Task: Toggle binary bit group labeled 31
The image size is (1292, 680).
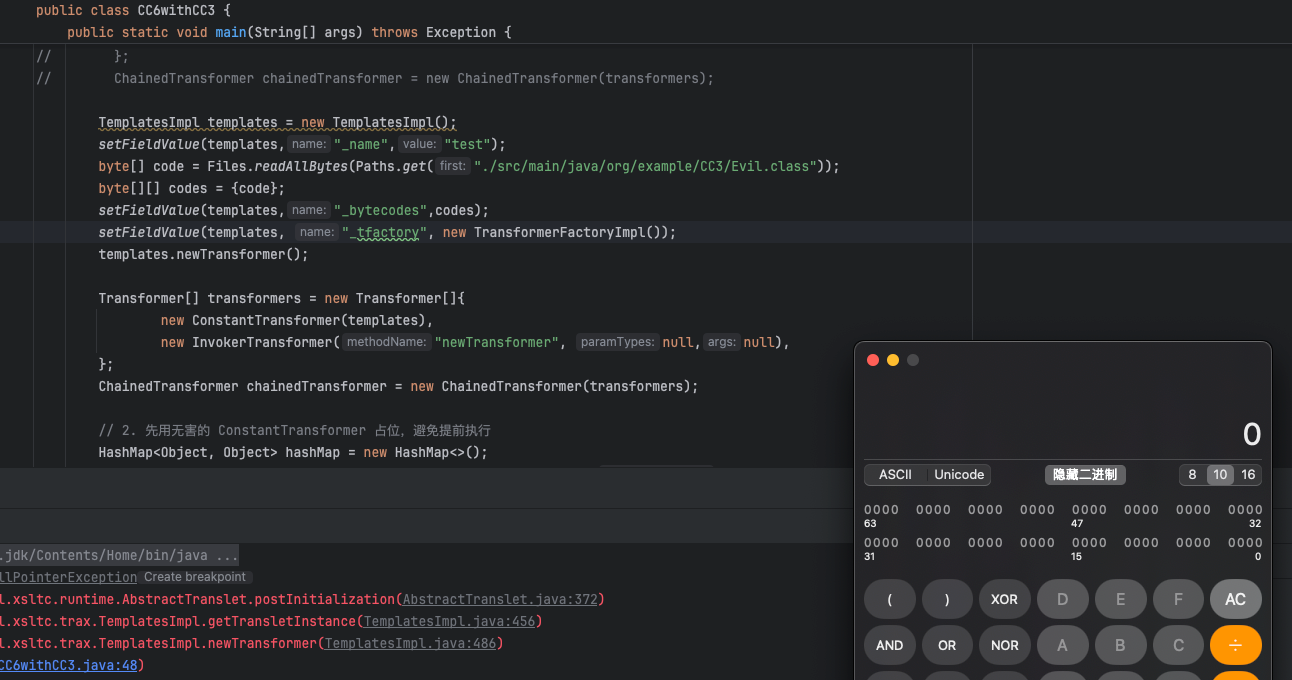Action: pos(881,543)
